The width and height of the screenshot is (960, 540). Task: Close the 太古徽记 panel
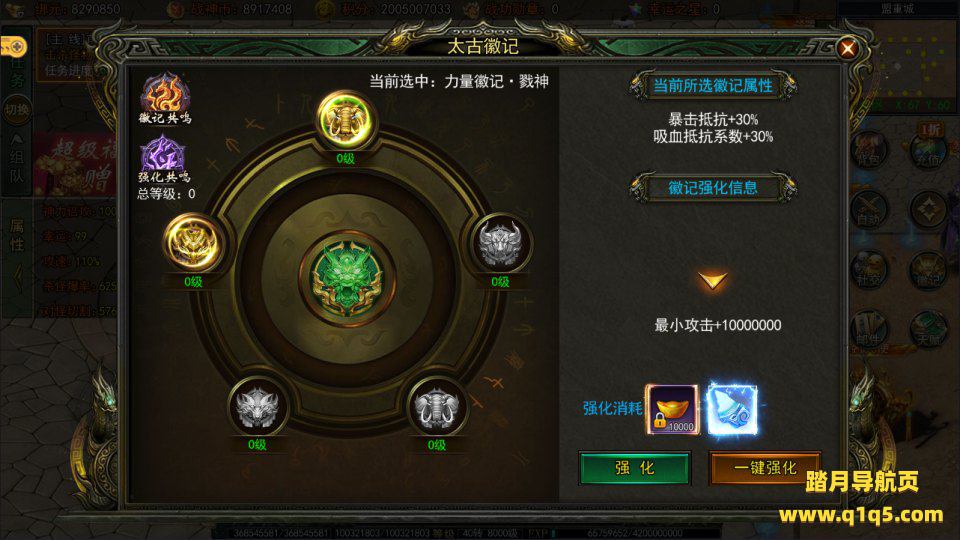click(847, 48)
